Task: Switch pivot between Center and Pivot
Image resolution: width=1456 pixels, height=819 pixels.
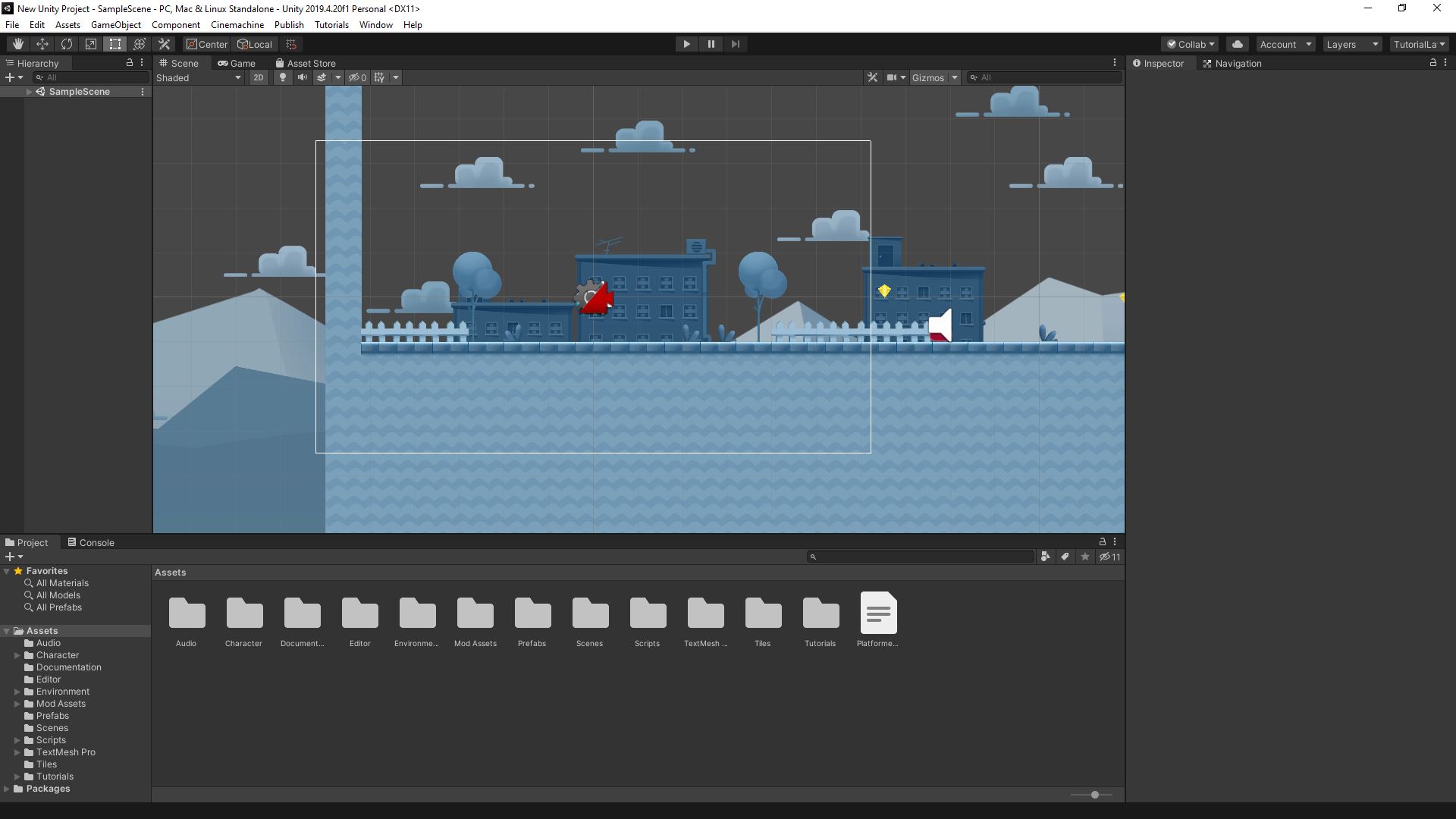Action: coord(206,44)
